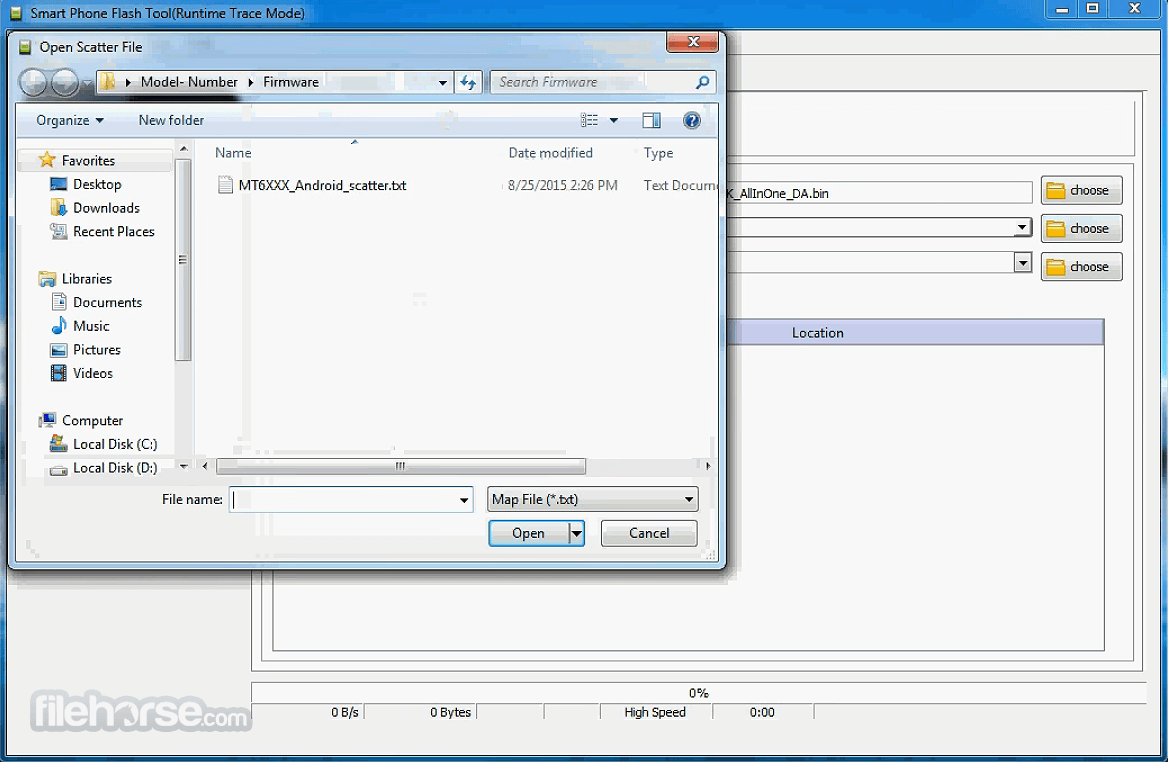Click the Firmware breadcrumb segment
Screen dimensions: 1168x762
pyautogui.click(x=291, y=82)
